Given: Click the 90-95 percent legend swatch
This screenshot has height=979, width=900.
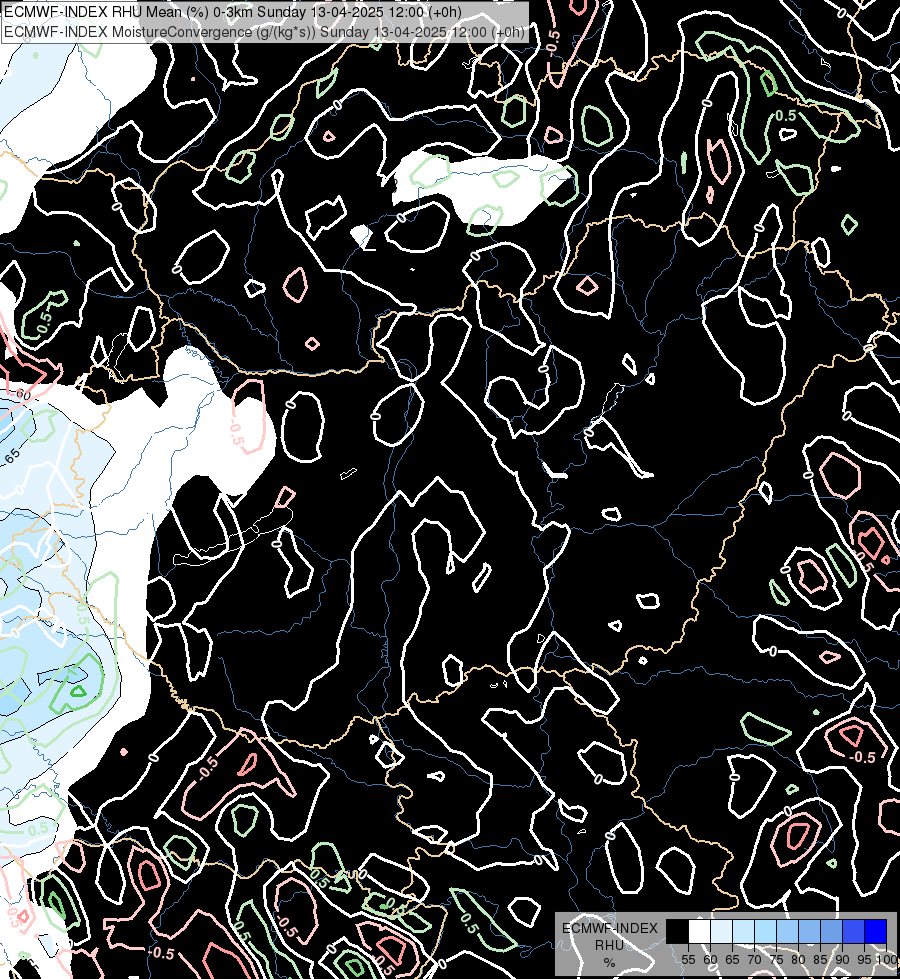Looking at the screenshot, I should [853, 931].
